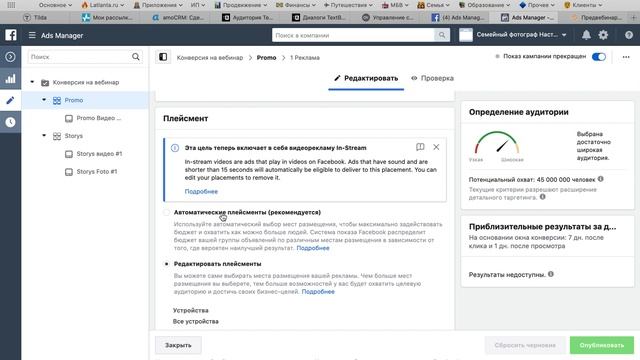640x360 pixels.
Task: Dismiss the In-Stream video notice
Action: 436,147
